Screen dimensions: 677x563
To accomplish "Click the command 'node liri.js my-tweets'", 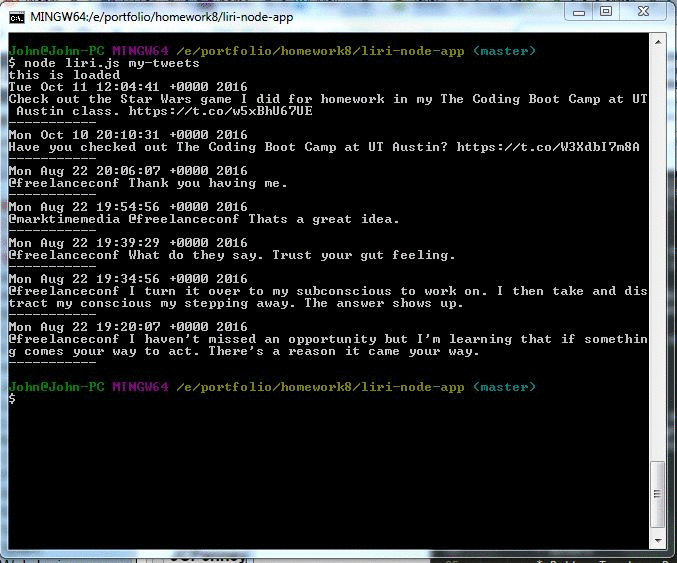I will 112,63.
